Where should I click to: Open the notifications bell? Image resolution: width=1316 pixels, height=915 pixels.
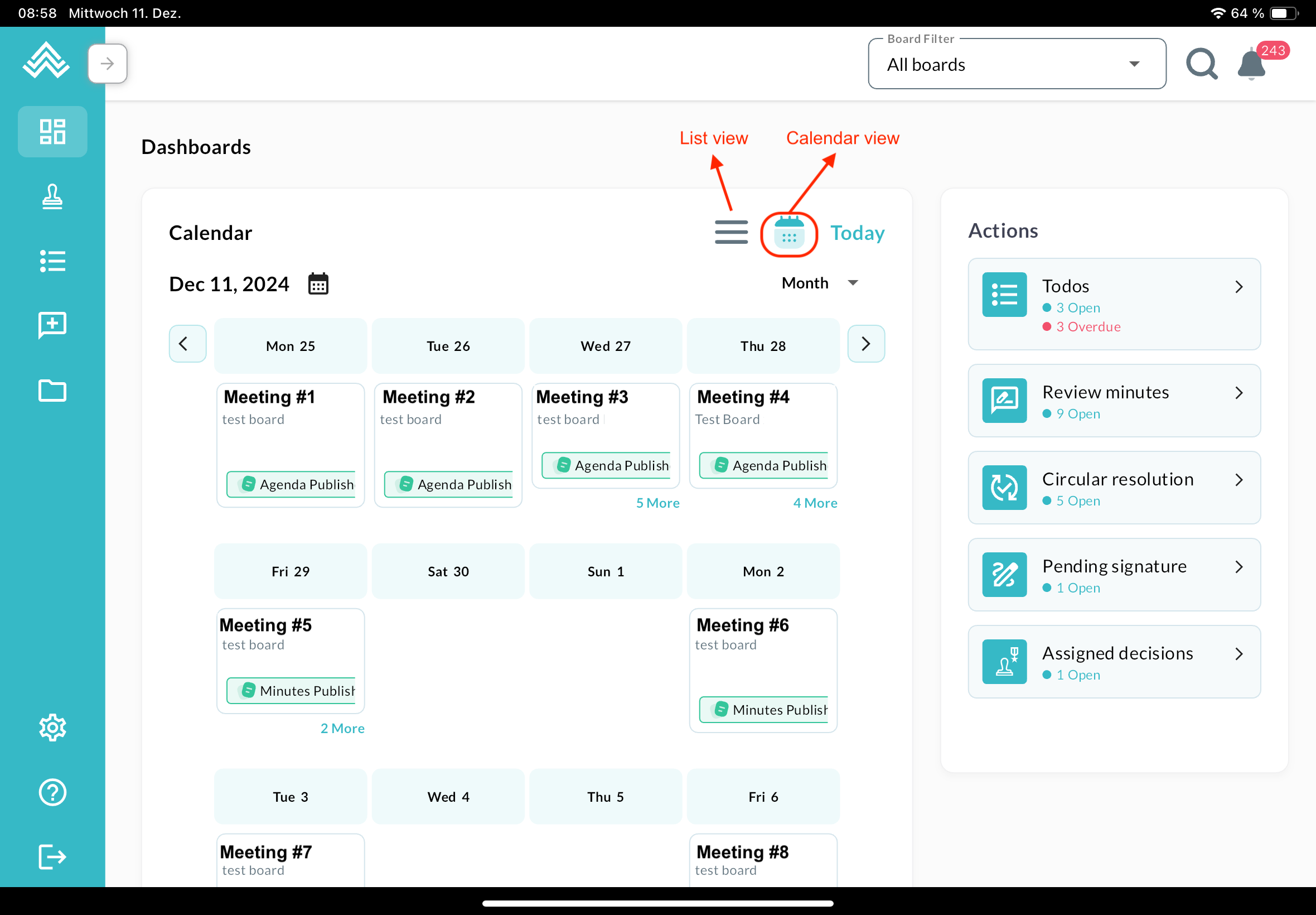coord(1251,65)
